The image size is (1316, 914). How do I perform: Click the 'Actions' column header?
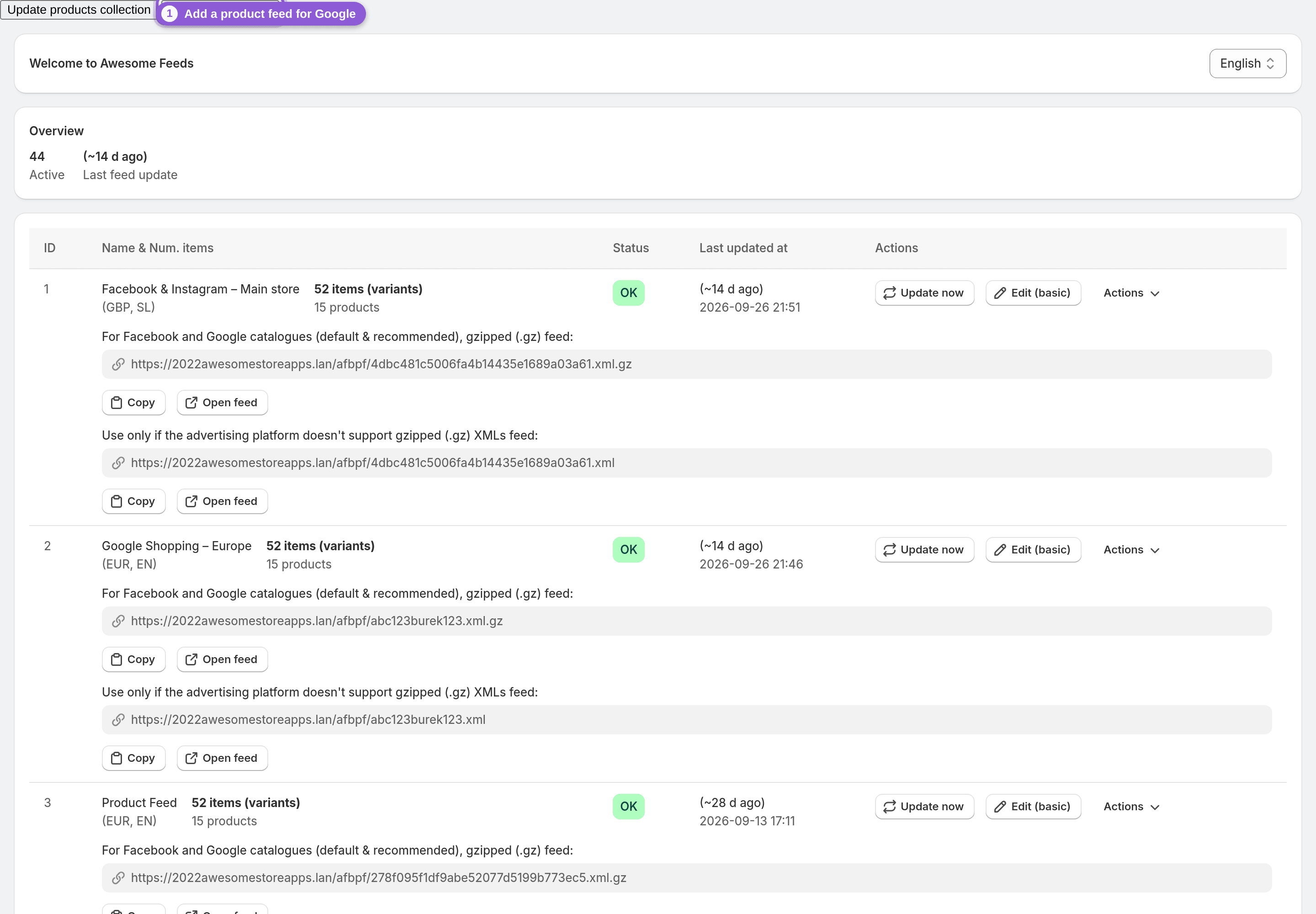[896, 248]
